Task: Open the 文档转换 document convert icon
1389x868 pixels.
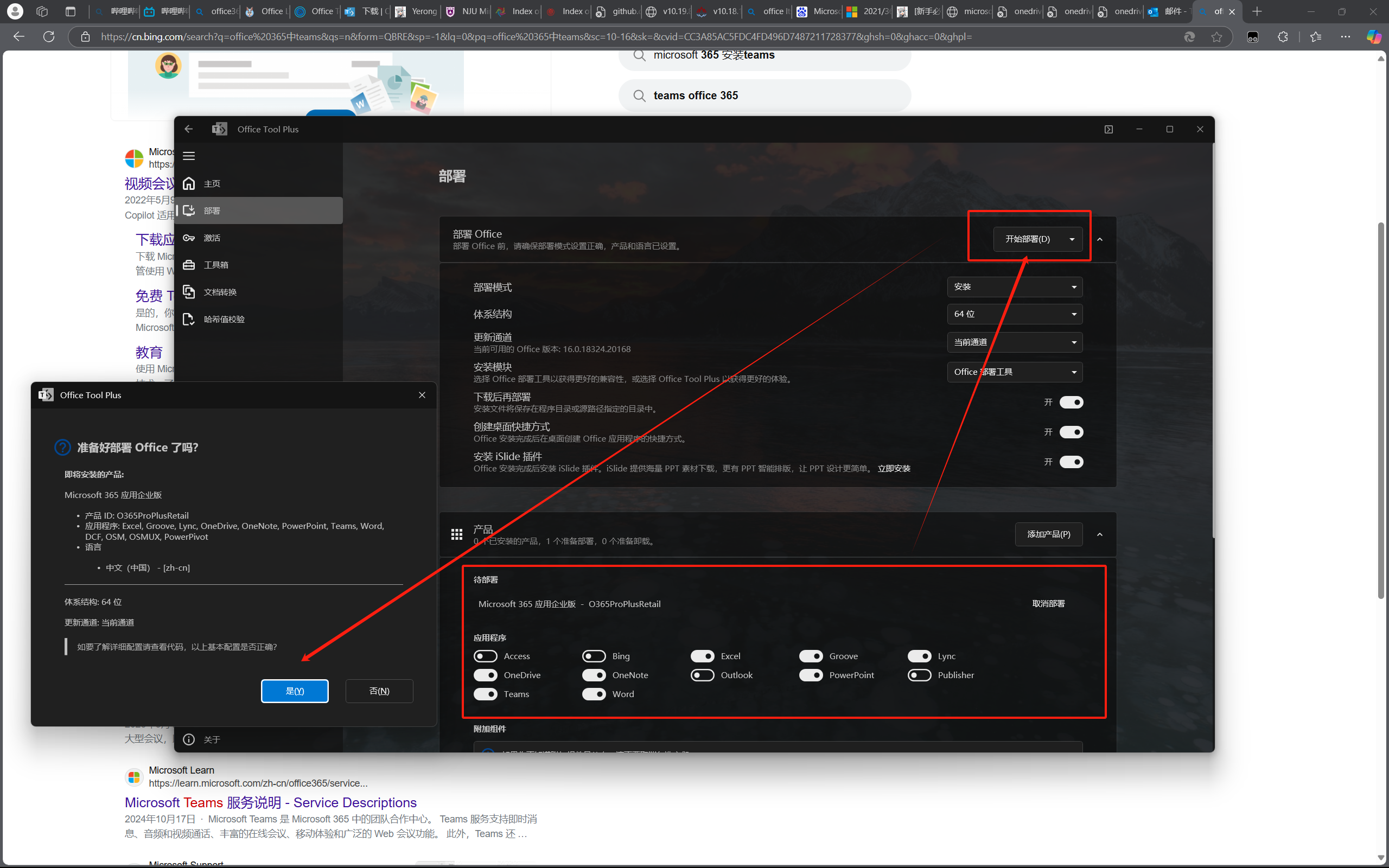Action: [189, 292]
